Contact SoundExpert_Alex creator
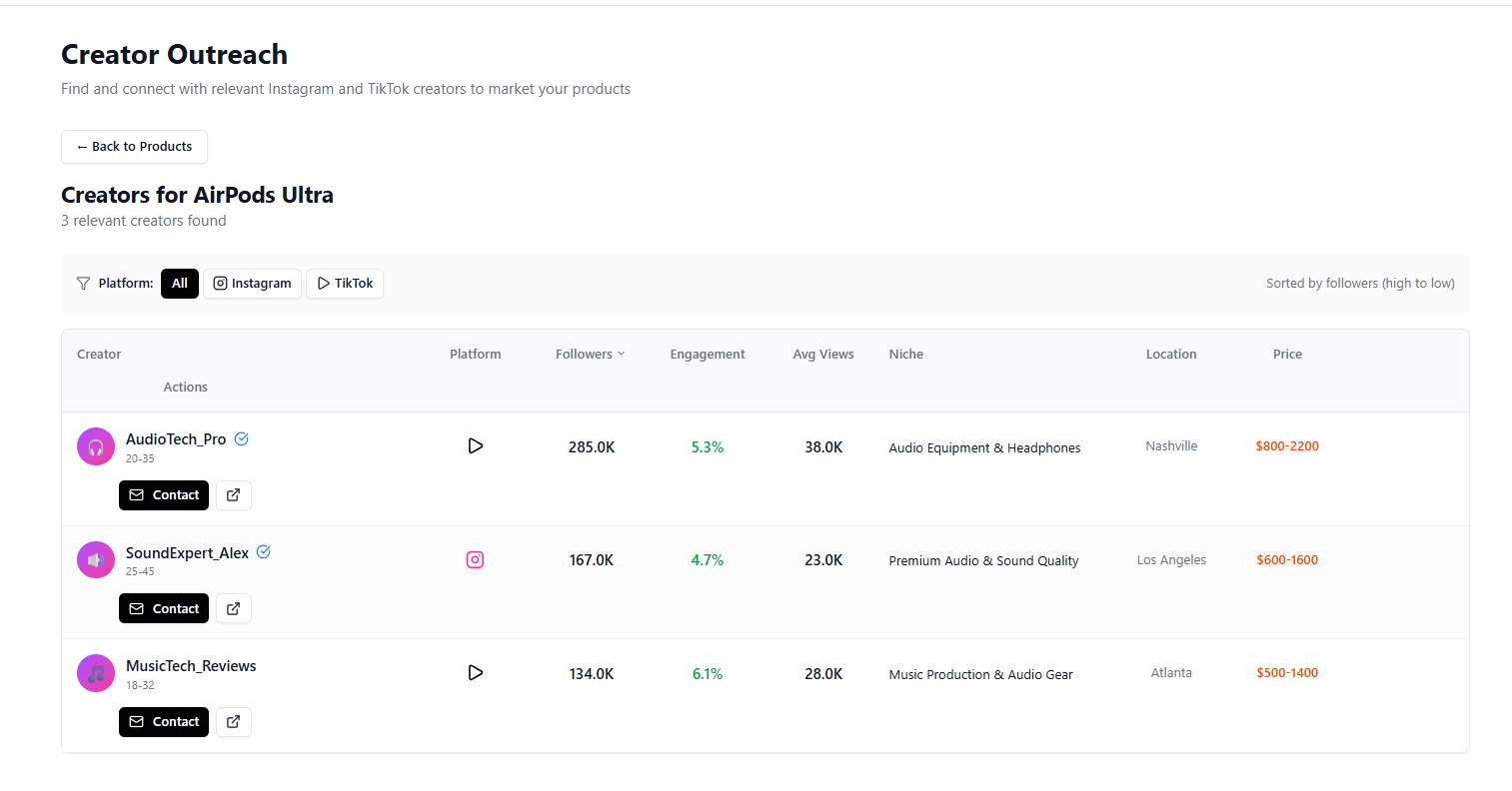Viewport: 1512px width, 791px height. pos(164,608)
